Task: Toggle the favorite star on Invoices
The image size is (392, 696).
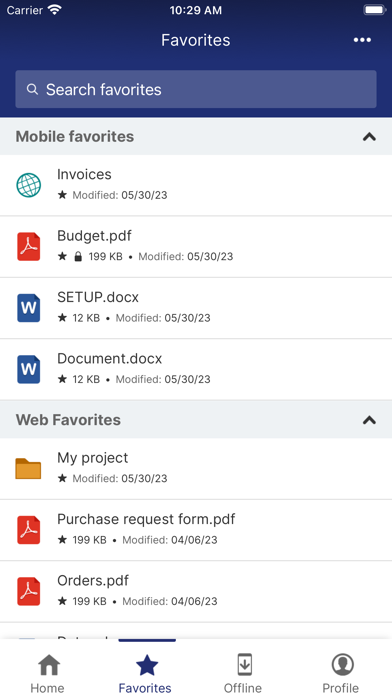Action: [x=63, y=195]
